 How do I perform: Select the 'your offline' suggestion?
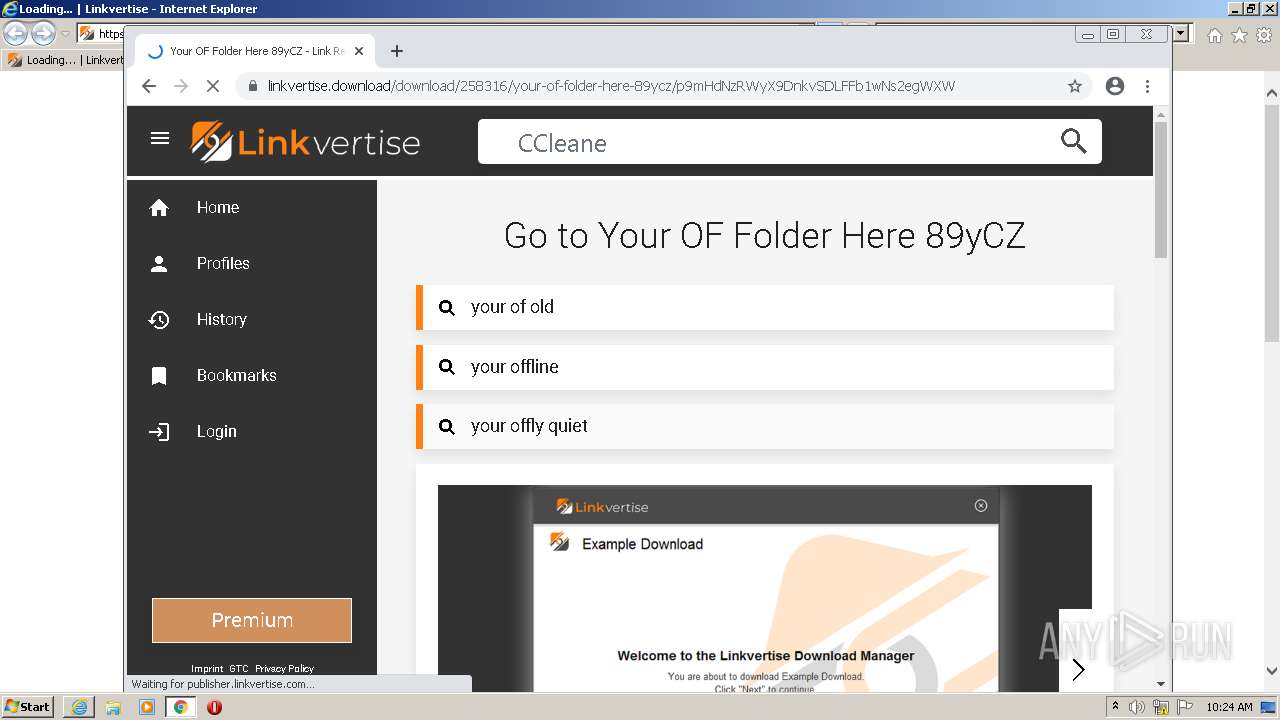coord(765,367)
